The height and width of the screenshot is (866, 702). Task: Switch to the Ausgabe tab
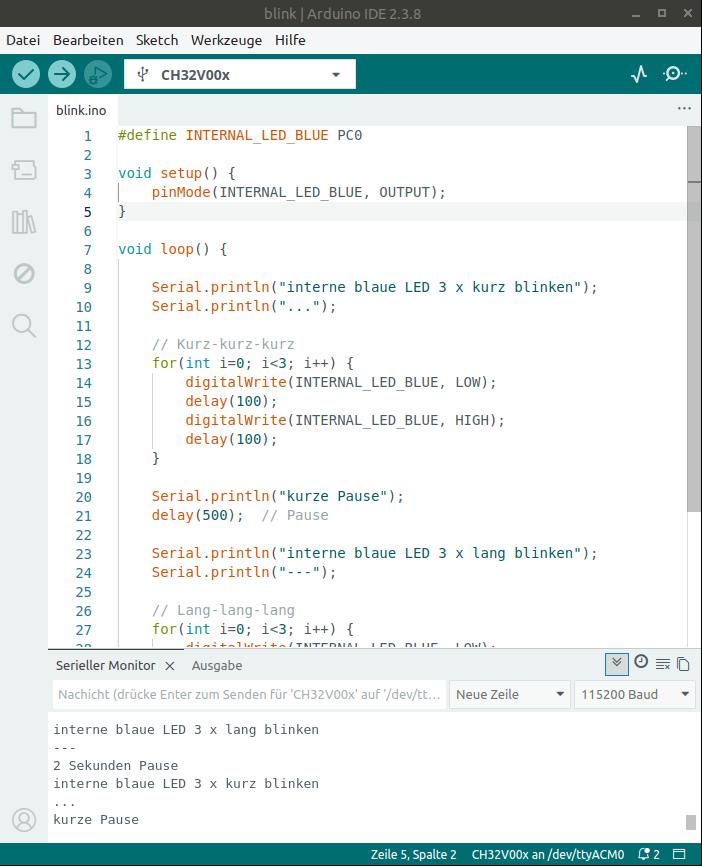tap(217, 666)
